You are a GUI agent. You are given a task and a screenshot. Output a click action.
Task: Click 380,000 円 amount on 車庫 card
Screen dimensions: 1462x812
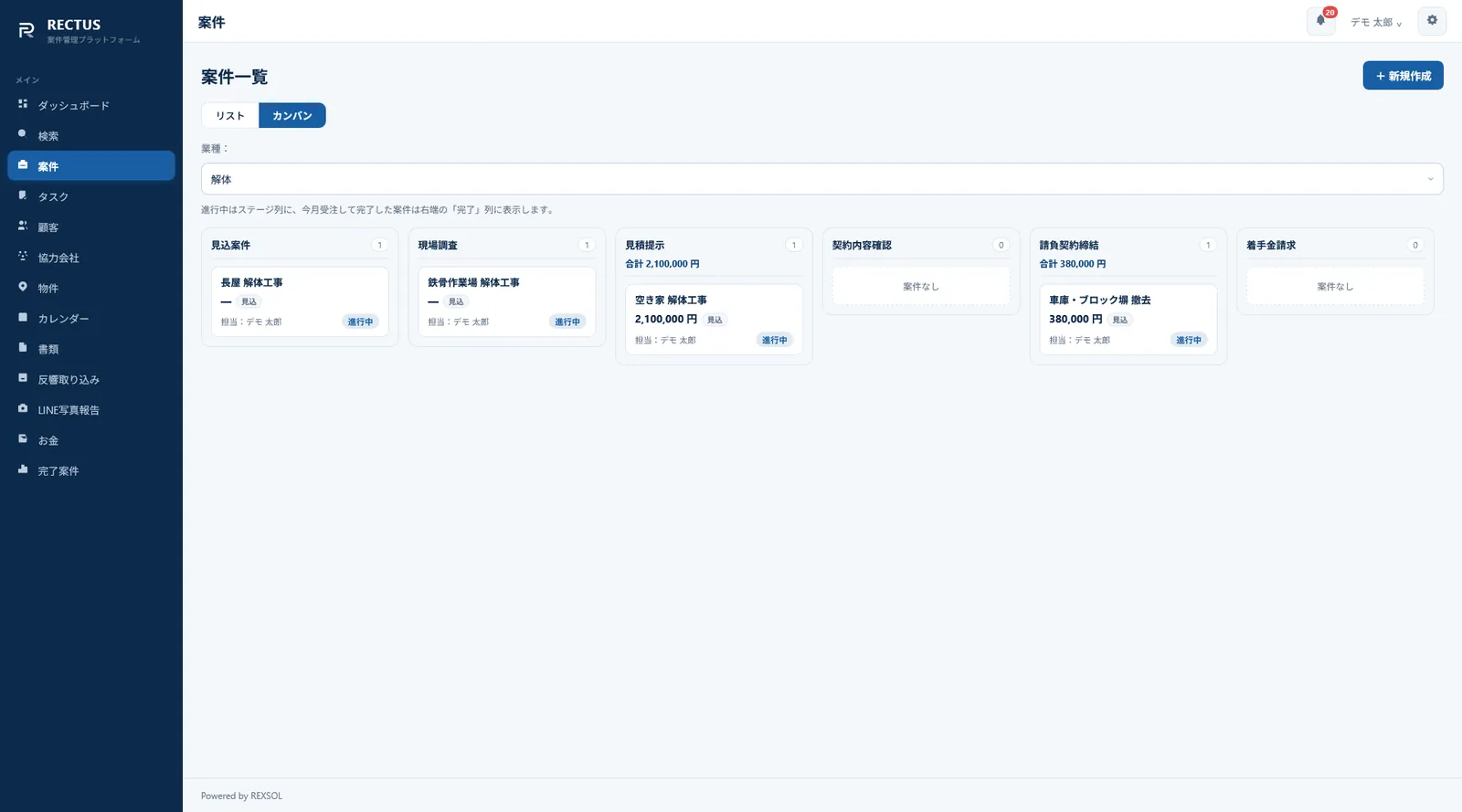click(1075, 319)
